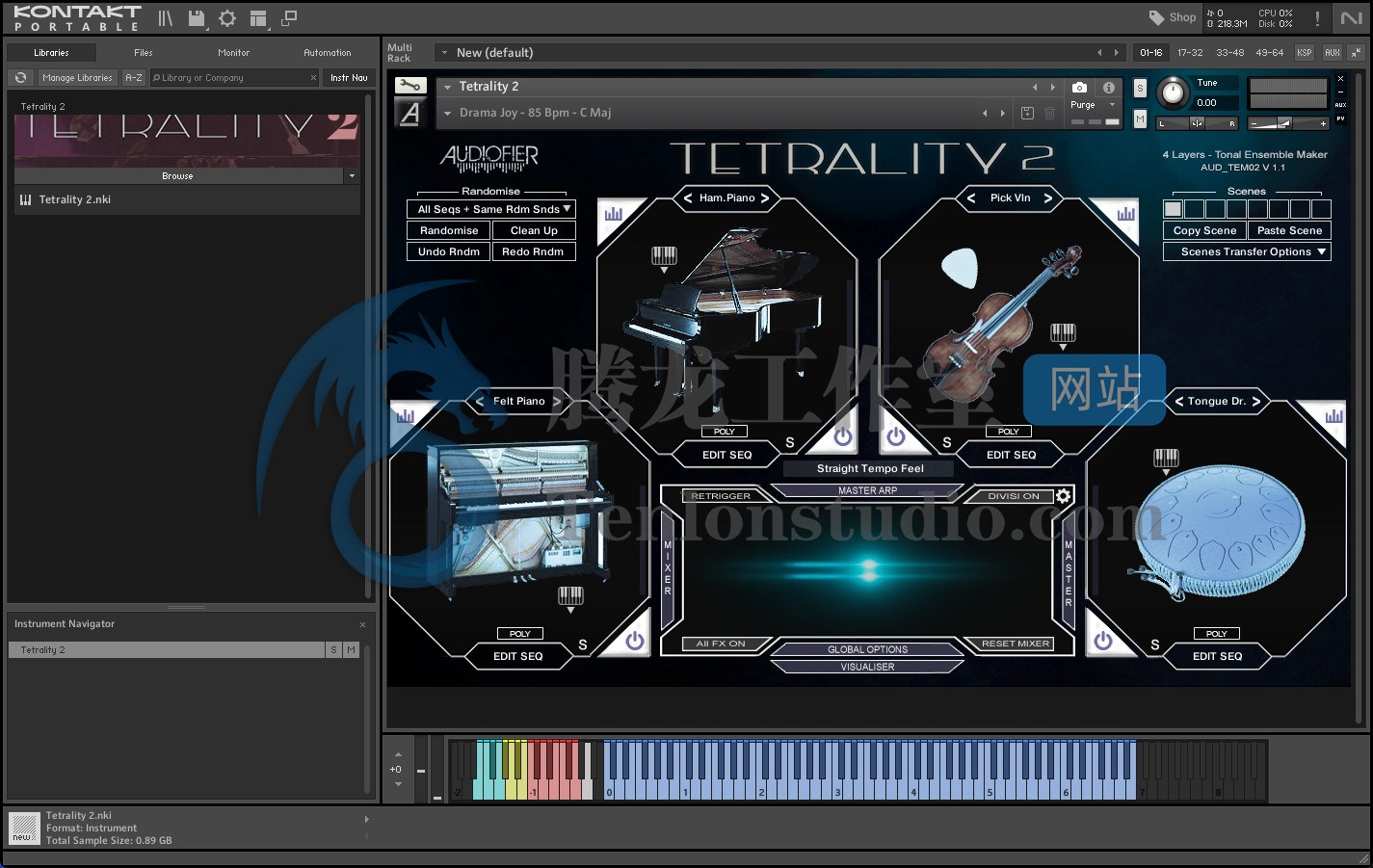Open the workspace layout icon in the header
The image size is (1373, 868).
tap(257, 18)
